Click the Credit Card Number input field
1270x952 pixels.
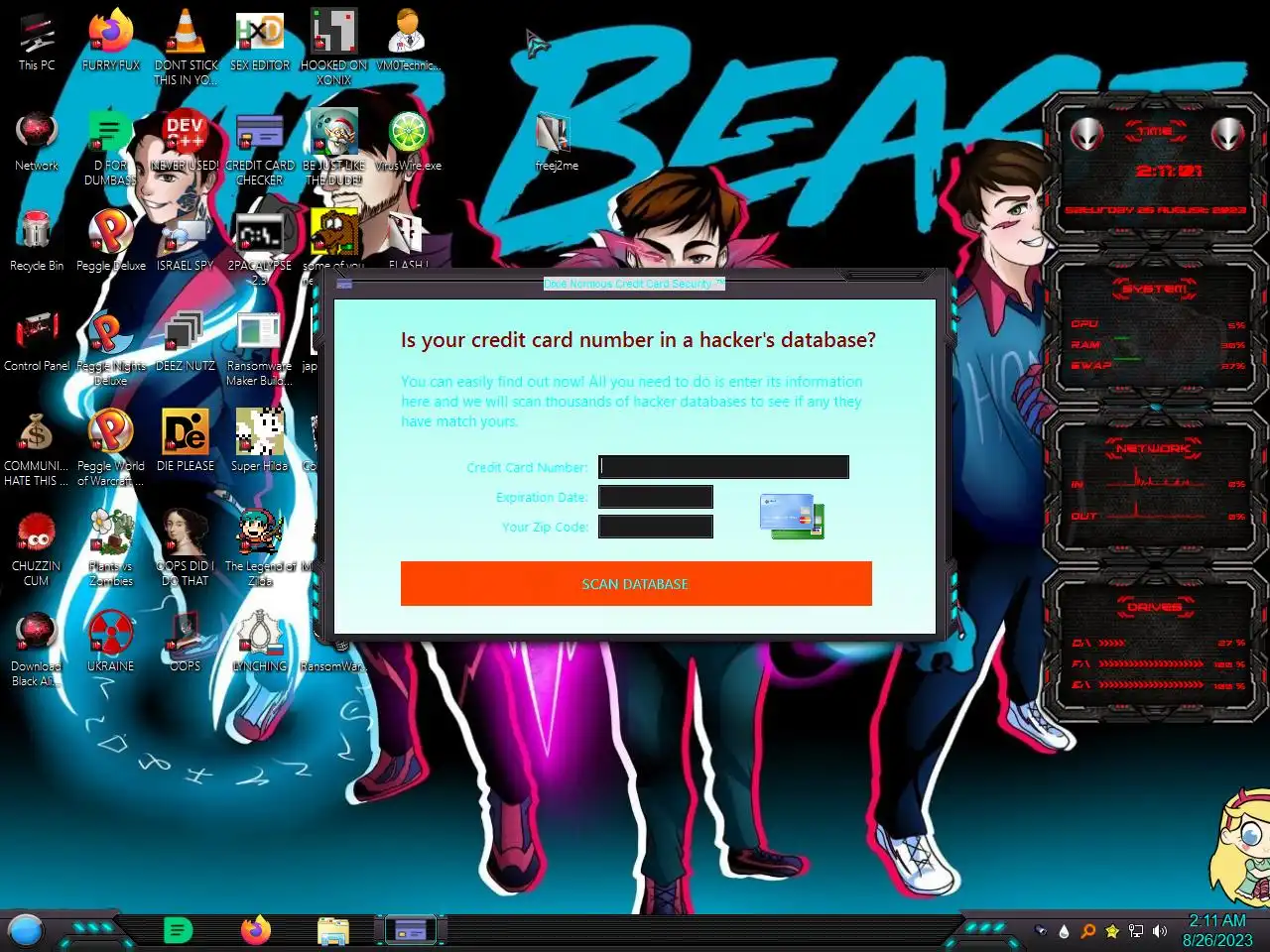[x=723, y=467]
